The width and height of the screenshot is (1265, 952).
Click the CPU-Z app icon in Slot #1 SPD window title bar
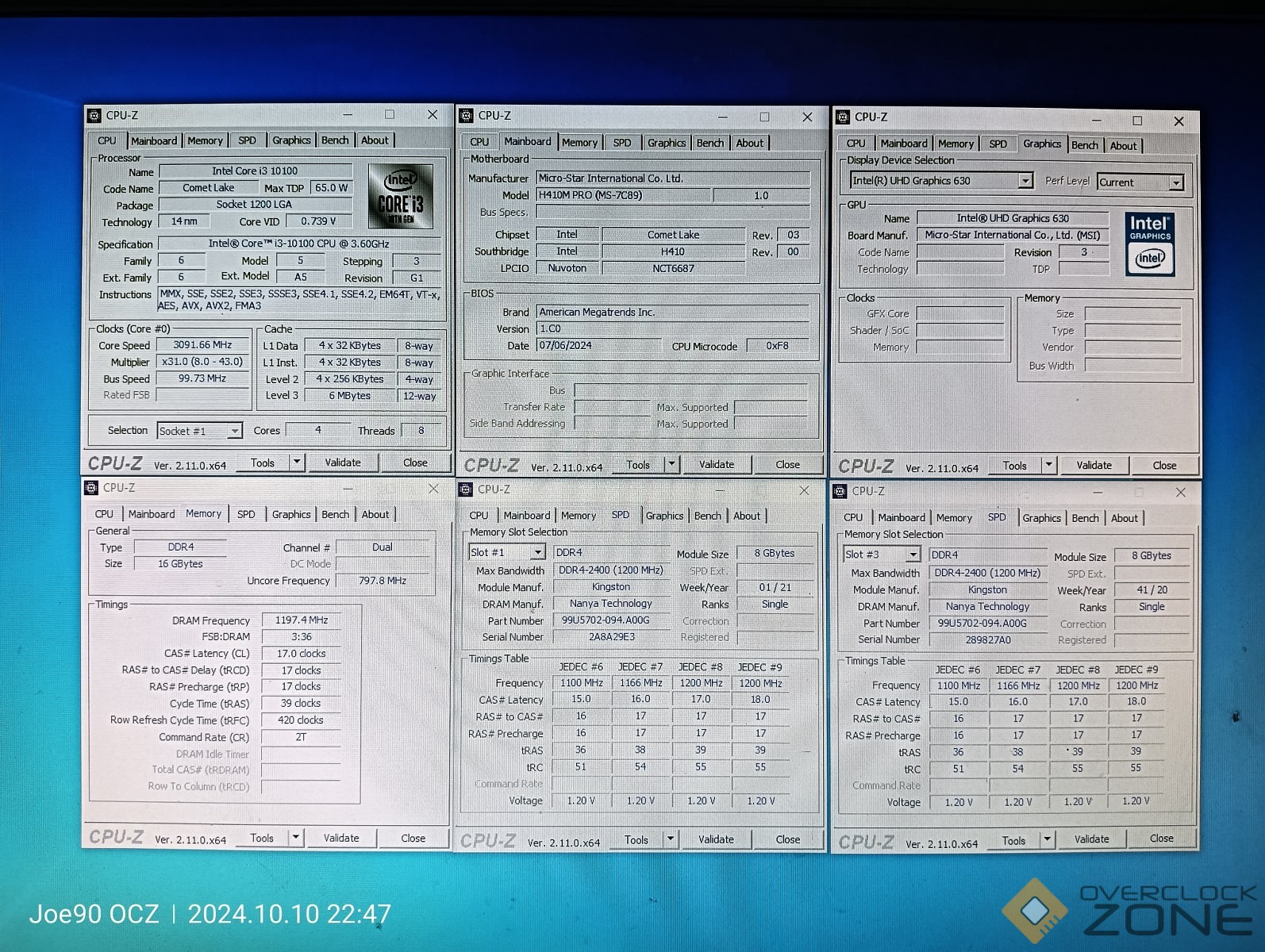point(466,489)
